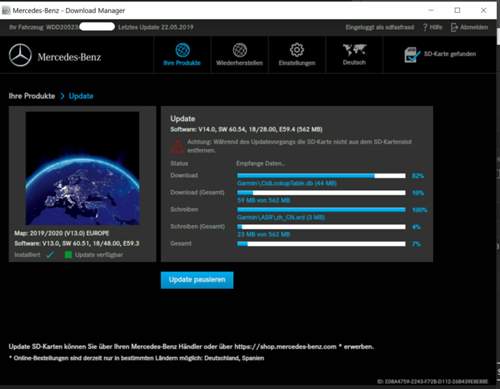Click the Software V14.0 update version line
Image resolution: width=500 pixels, height=389 pixels.
pos(246,129)
